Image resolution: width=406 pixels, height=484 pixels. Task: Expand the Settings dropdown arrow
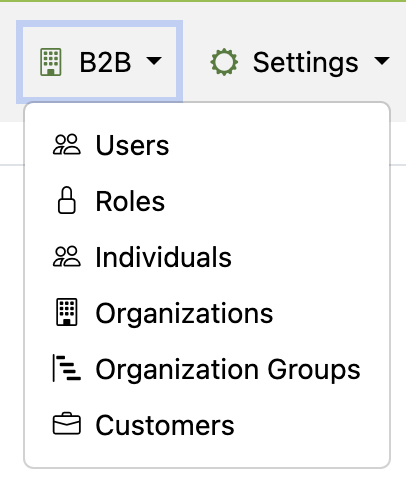click(382, 61)
